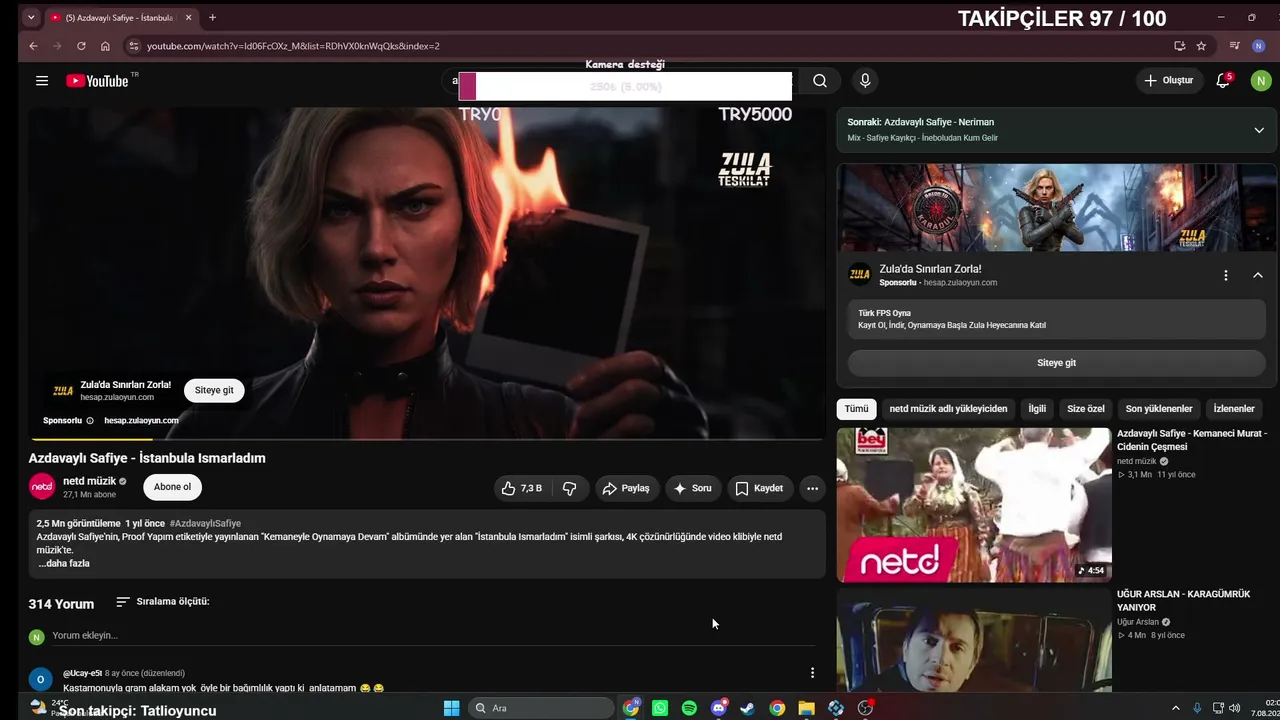Click the taskbar volume icon
The height and width of the screenshot is (720, 1280).
(x=1235, y=708)
